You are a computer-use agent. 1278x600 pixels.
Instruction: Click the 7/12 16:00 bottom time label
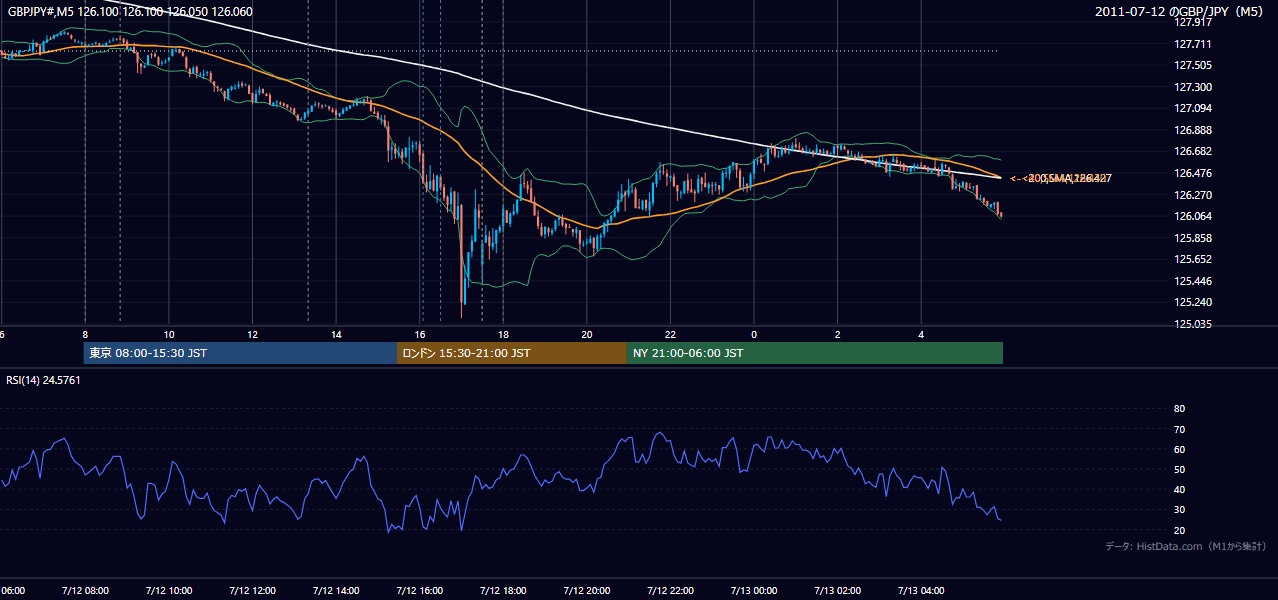tap(420, 590)
